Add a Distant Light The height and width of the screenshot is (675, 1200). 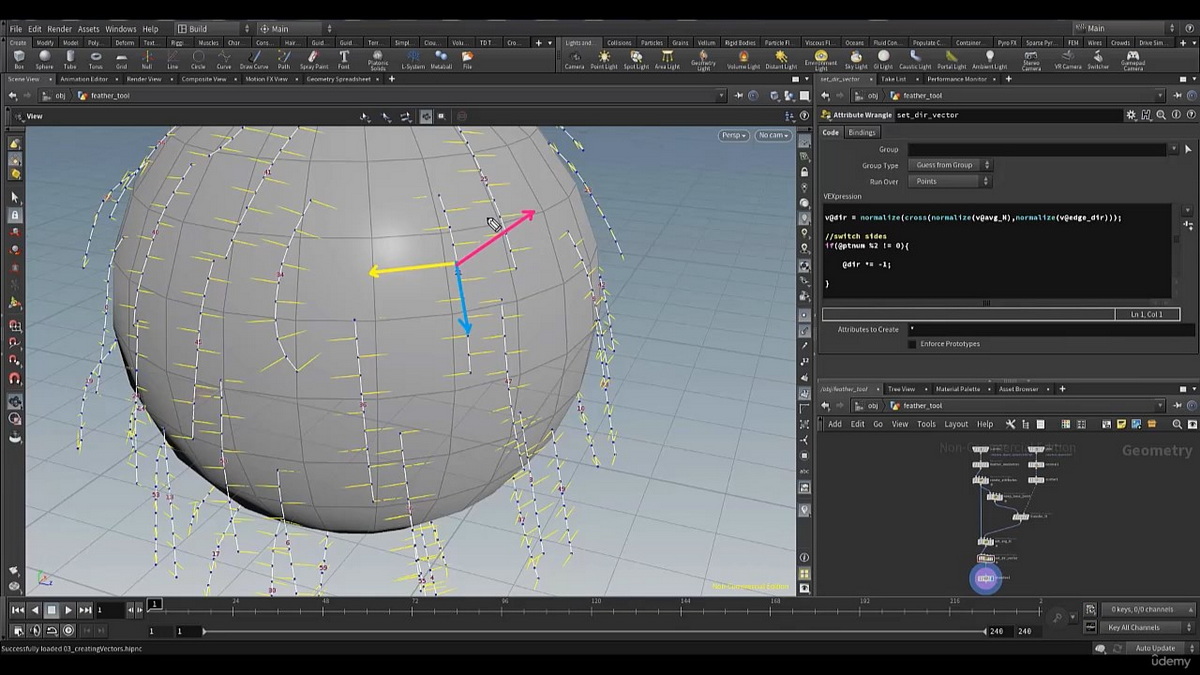point(781,59)
